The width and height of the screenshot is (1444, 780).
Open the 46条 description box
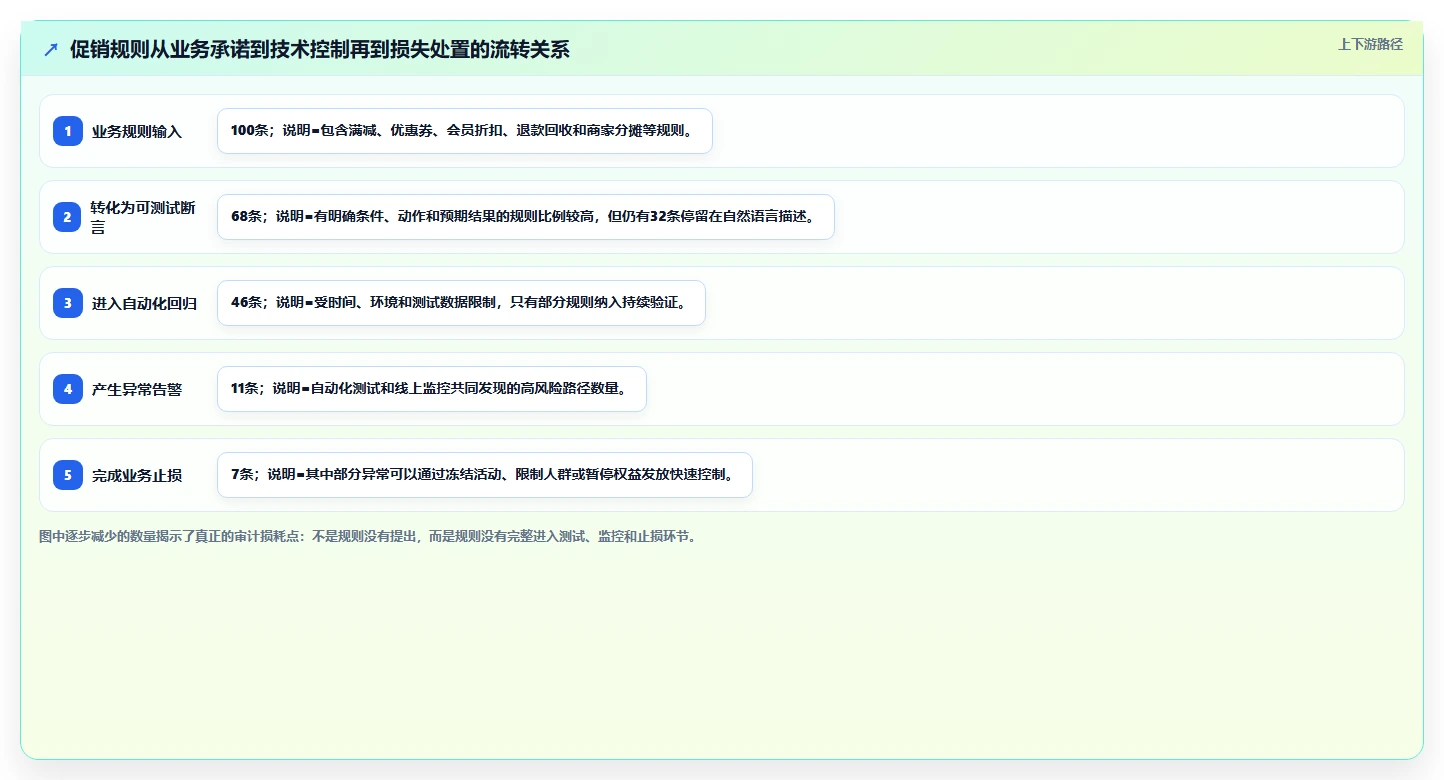pos(461,303)
